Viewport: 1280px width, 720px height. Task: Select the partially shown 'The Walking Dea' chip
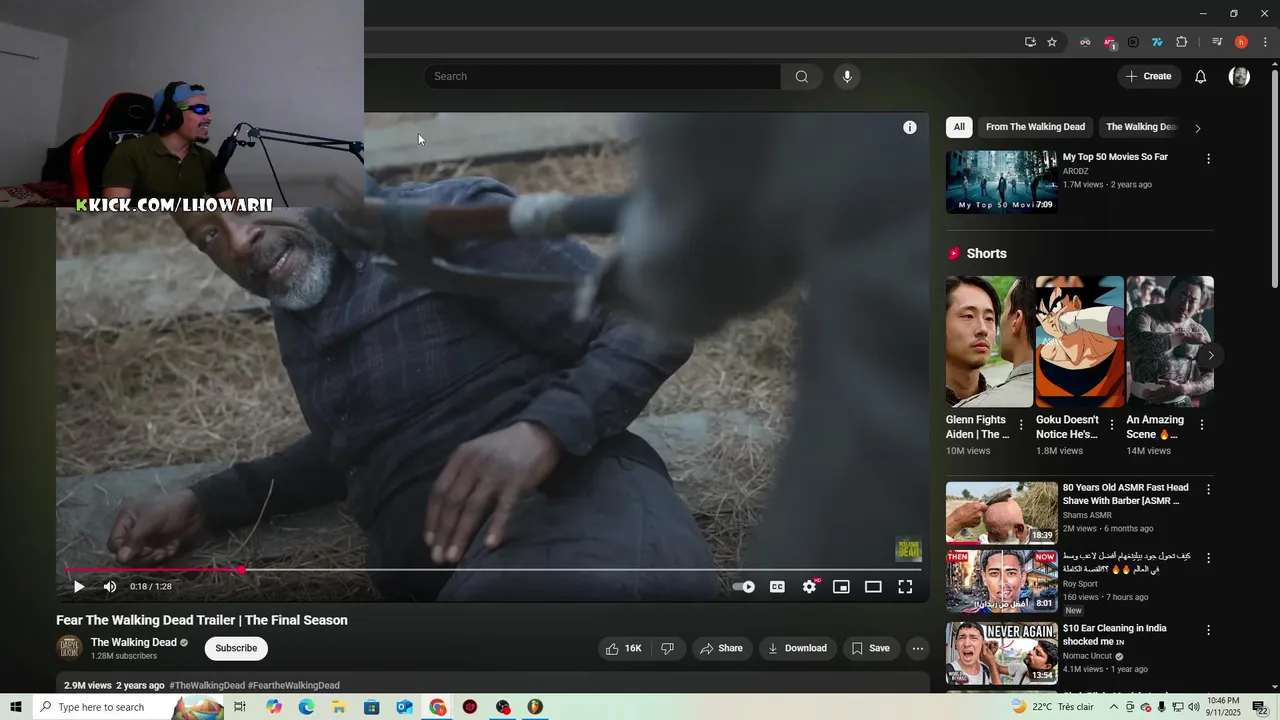1140,127
